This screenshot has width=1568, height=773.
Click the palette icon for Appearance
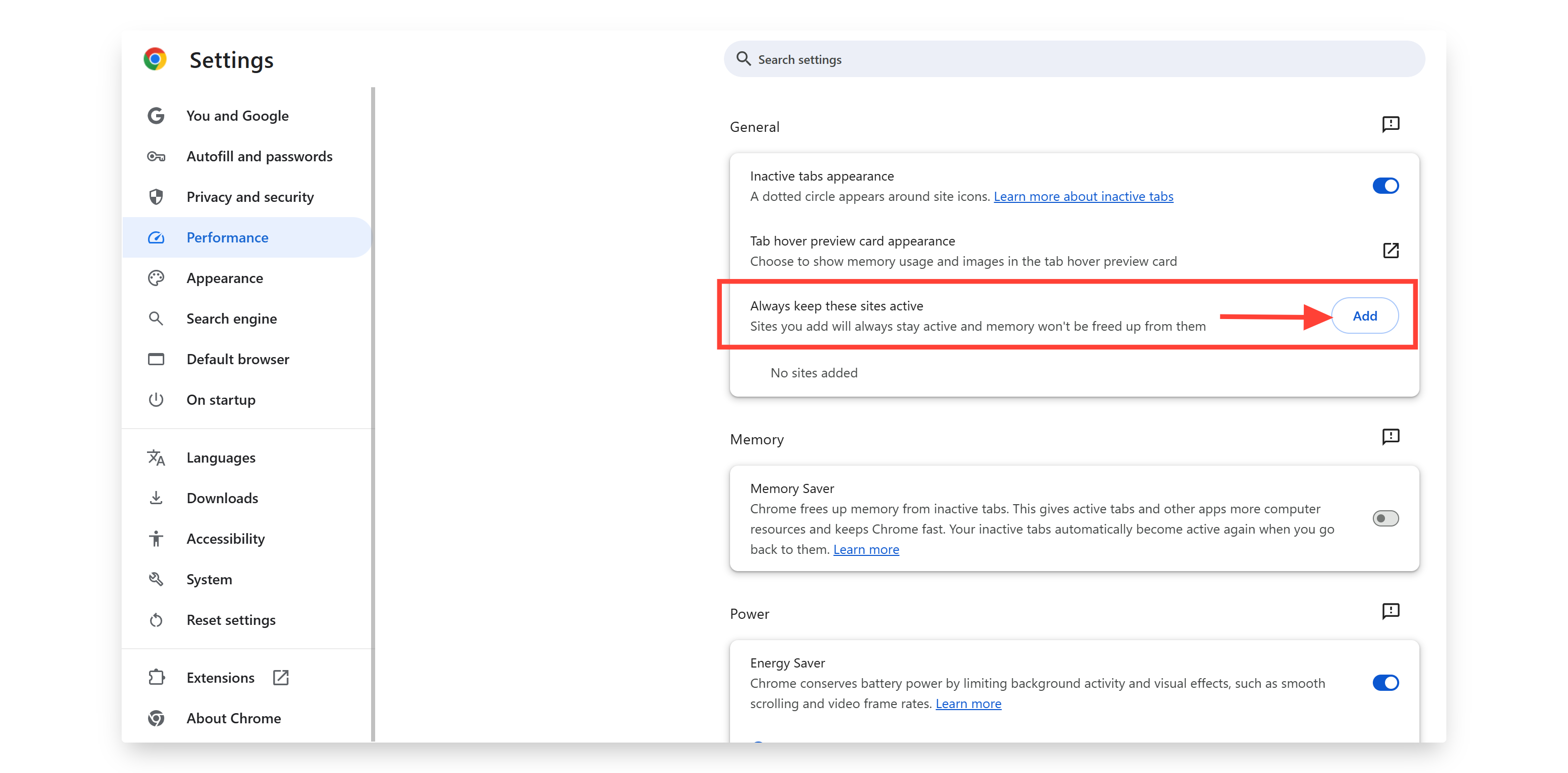156,278
